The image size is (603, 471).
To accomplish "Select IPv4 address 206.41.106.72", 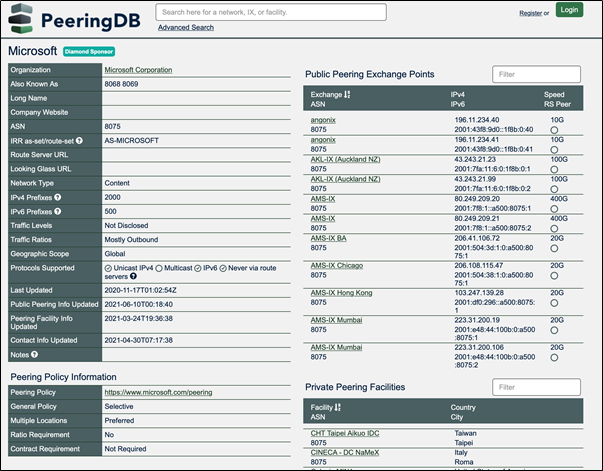I will (477, 238).
